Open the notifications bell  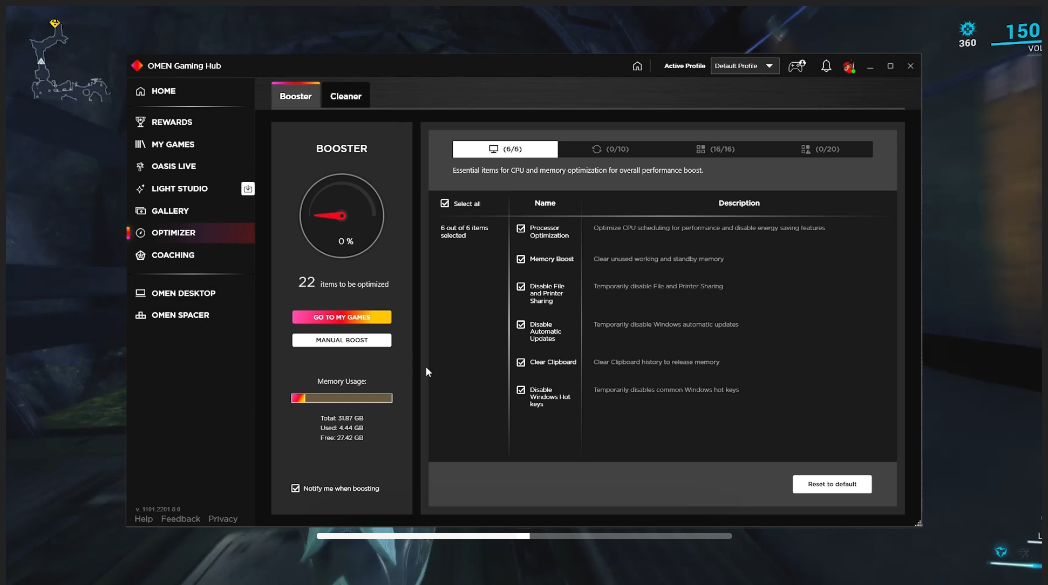pyautogui.click(x=826, y=66)
